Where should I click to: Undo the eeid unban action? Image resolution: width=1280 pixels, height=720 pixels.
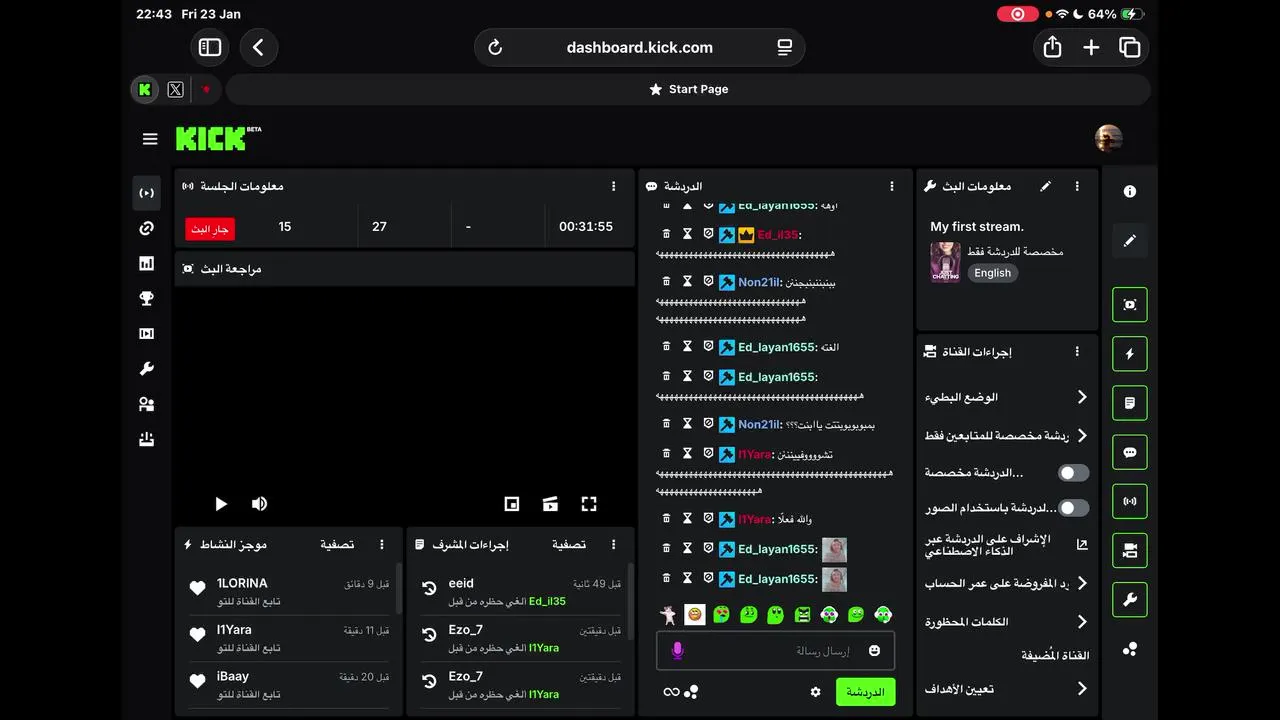(429, 589)
